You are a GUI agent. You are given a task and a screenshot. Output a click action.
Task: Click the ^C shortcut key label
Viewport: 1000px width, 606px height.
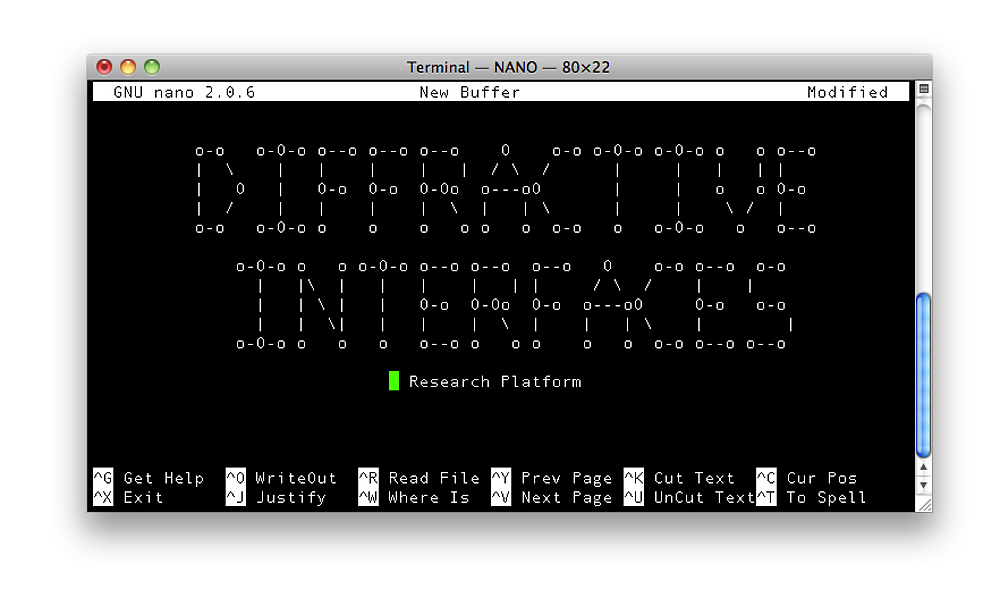pos(766,478)
